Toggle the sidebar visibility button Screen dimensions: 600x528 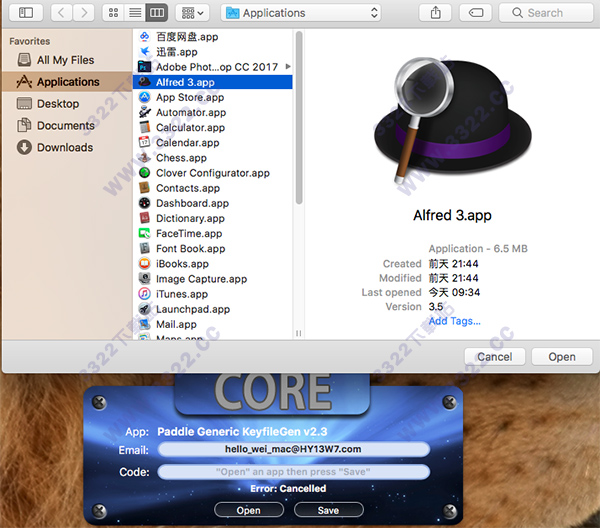(x=25, y=13)
